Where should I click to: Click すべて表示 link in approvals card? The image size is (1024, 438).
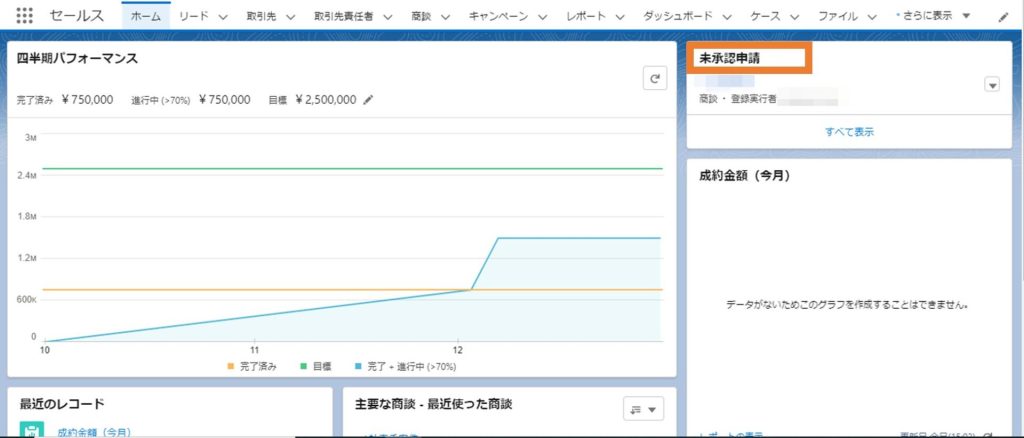point(849,132)
